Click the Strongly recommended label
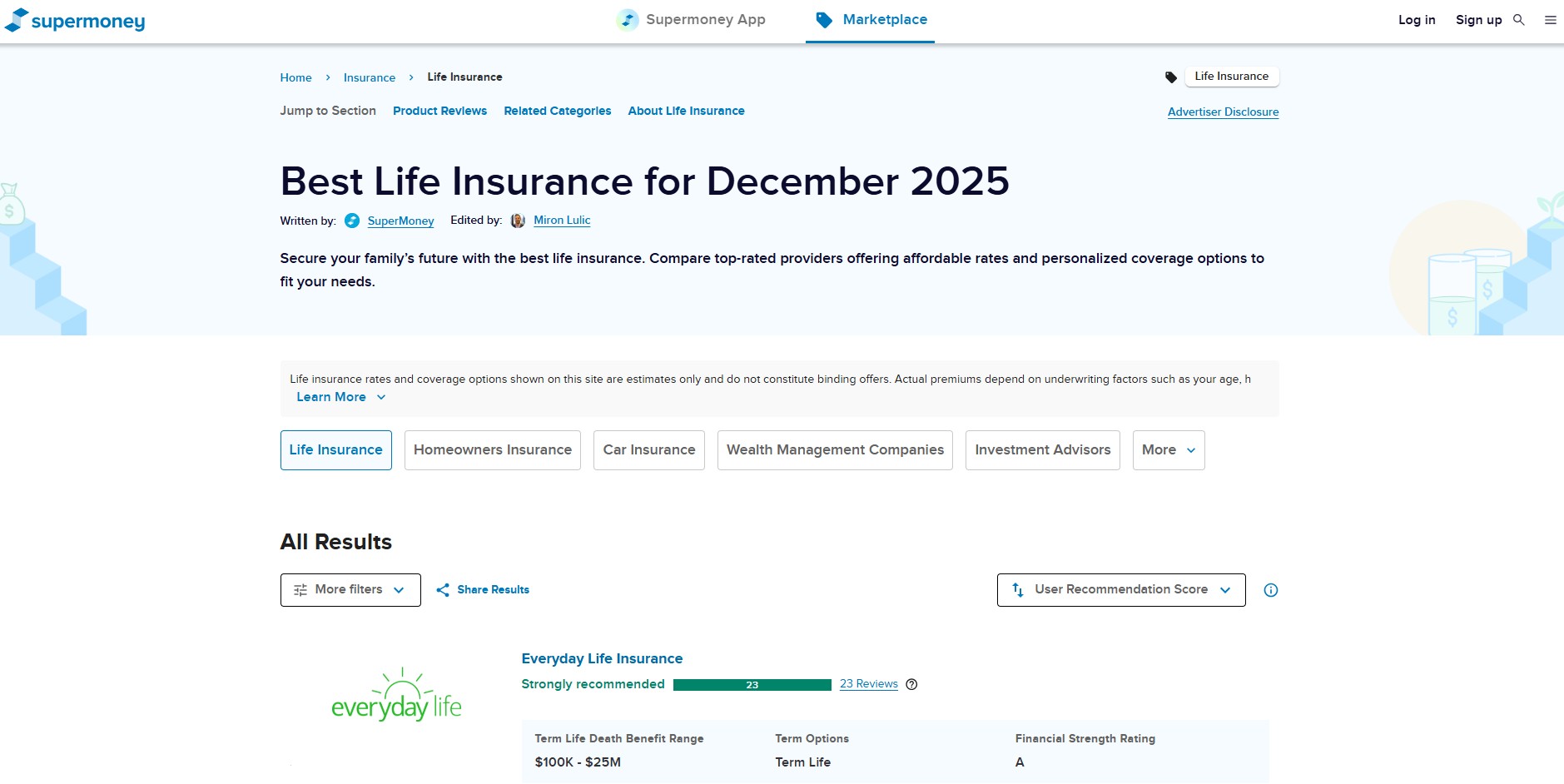The width and height of the screenshot is (1564, 784). click(593, 684)
